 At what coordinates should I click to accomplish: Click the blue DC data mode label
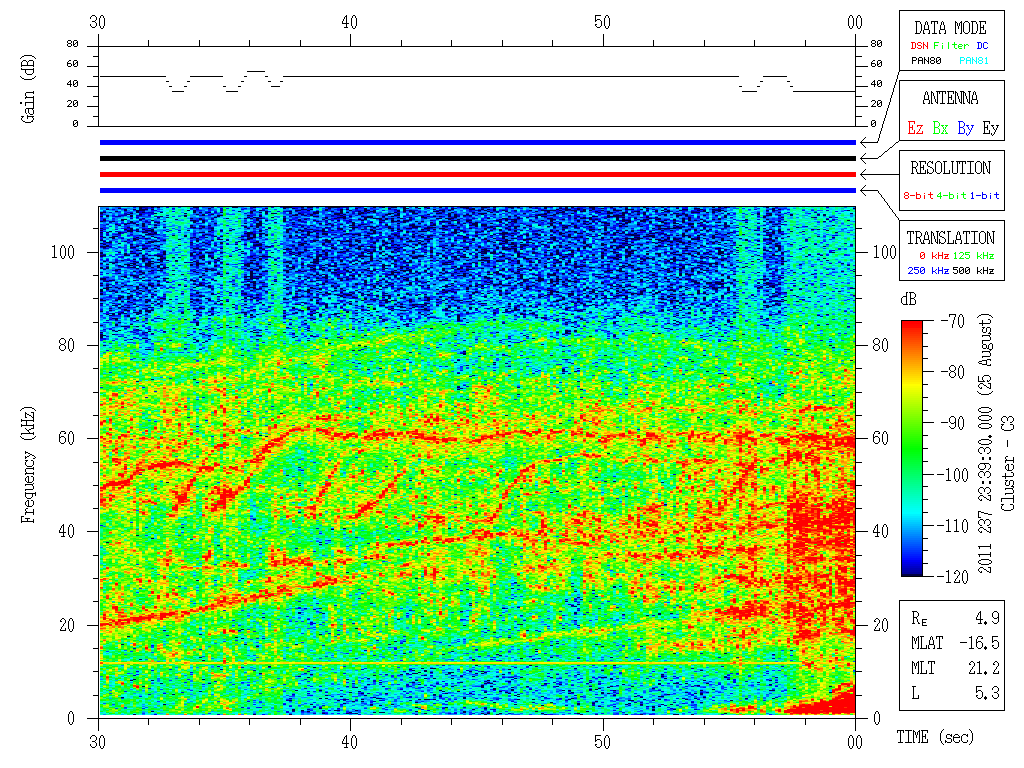[x=982, y=46]
